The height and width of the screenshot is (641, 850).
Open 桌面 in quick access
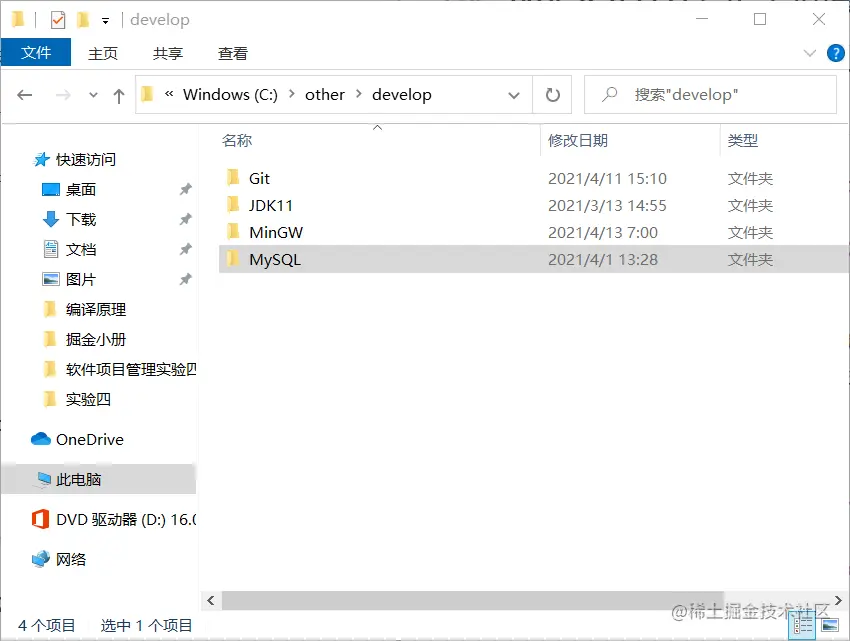81,190
